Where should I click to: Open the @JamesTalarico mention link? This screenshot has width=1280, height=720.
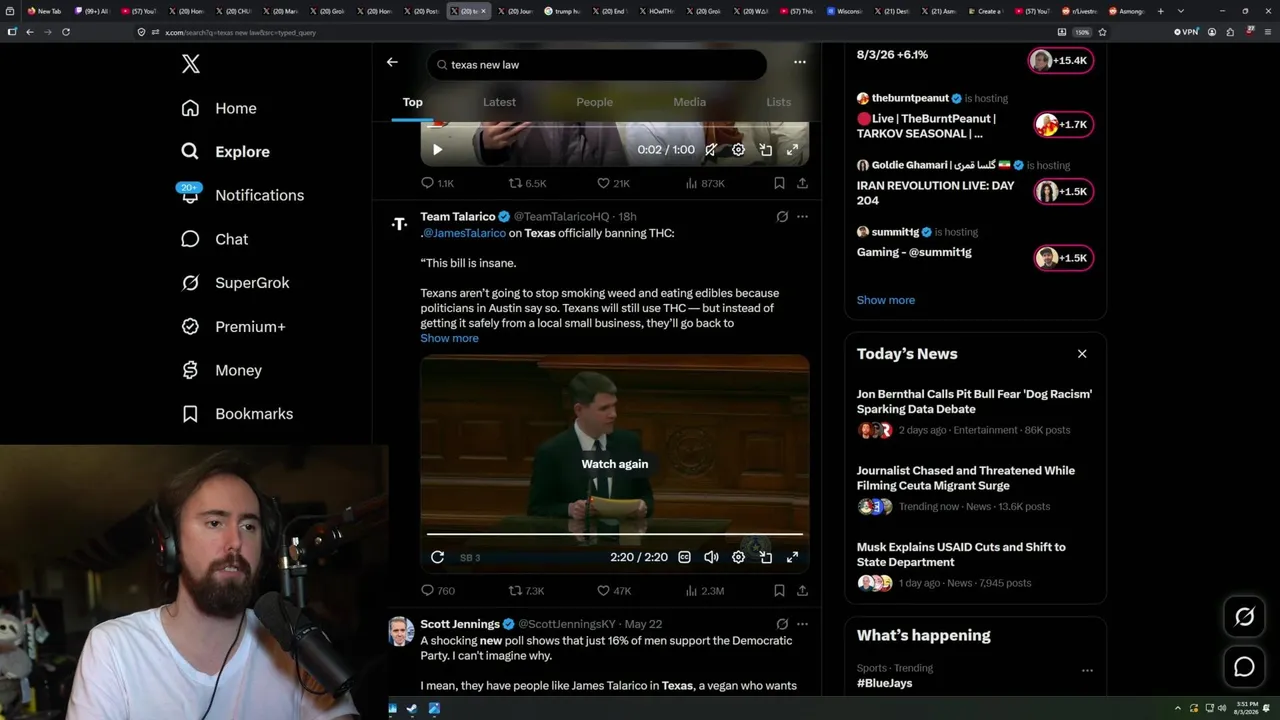(464, 233)
